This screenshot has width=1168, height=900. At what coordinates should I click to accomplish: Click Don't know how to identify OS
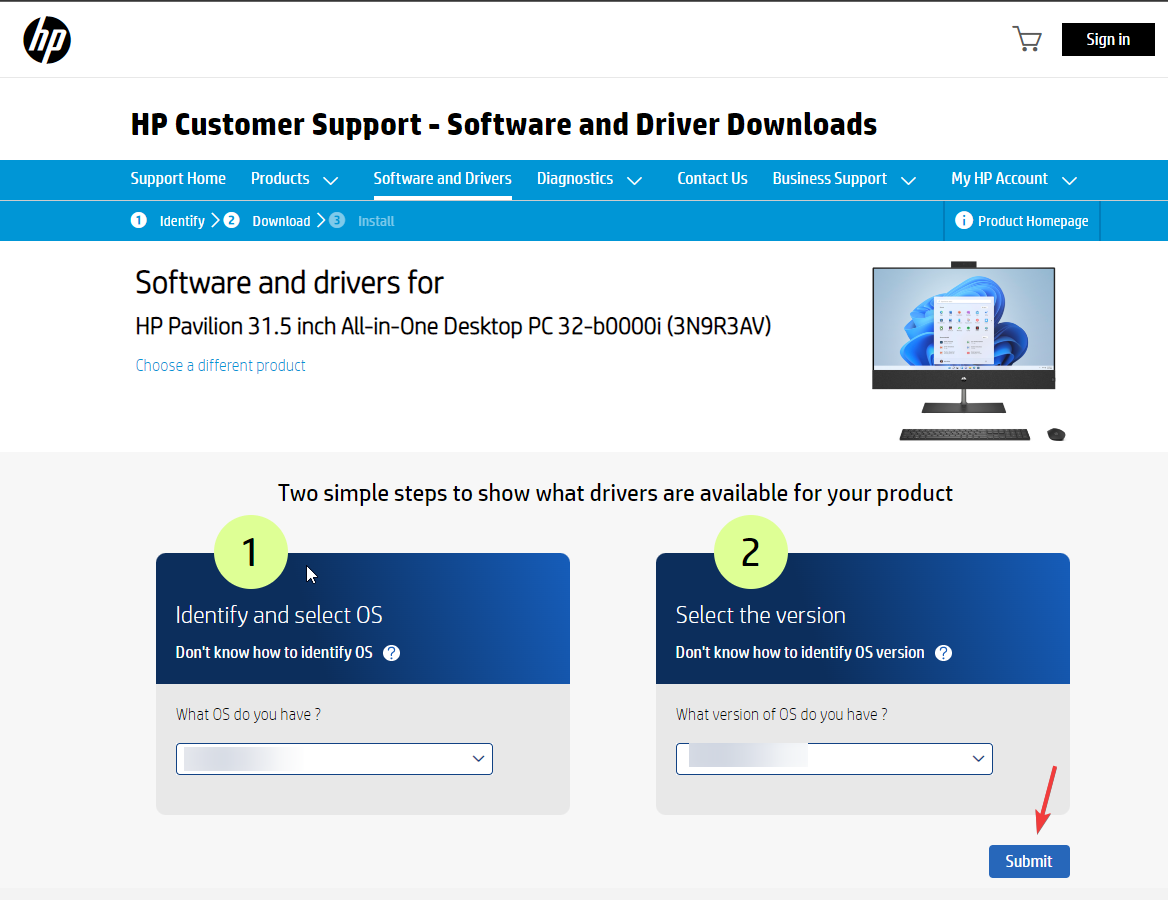[x=274, y=653]
